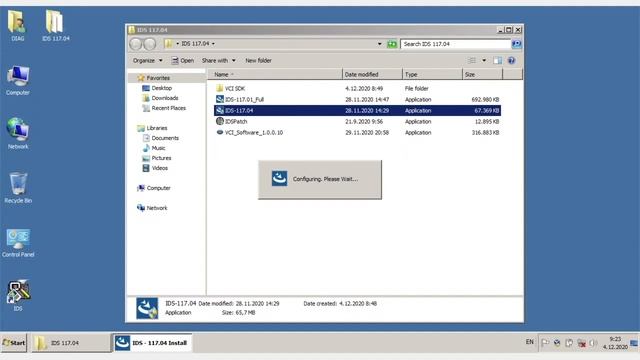Switch to IDS - 117.04 Install taskbar item
The image size is (640, 360).
(152, 343)
